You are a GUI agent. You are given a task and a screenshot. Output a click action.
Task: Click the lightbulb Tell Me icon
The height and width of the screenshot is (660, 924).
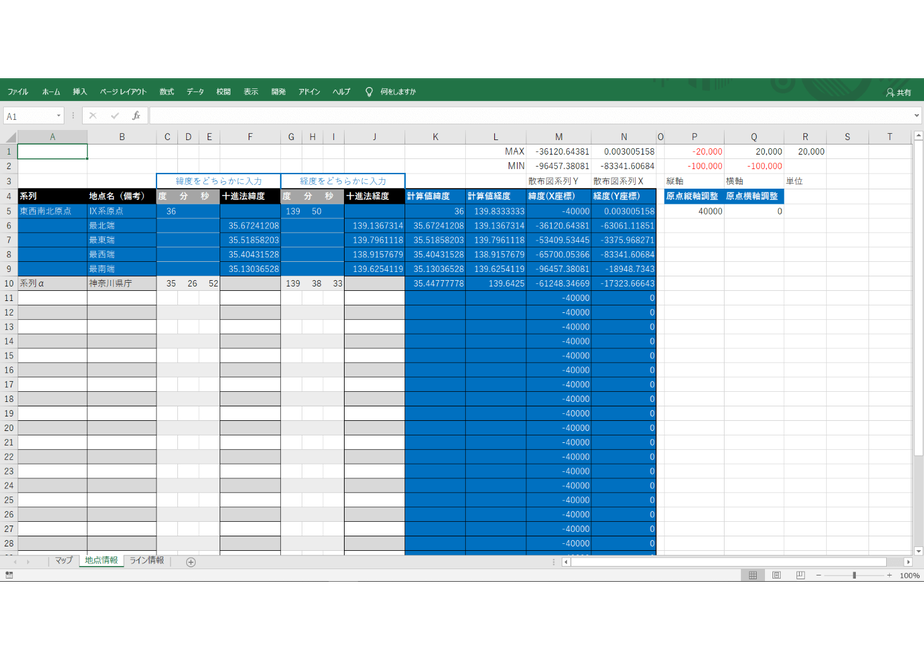pos(369,92)
